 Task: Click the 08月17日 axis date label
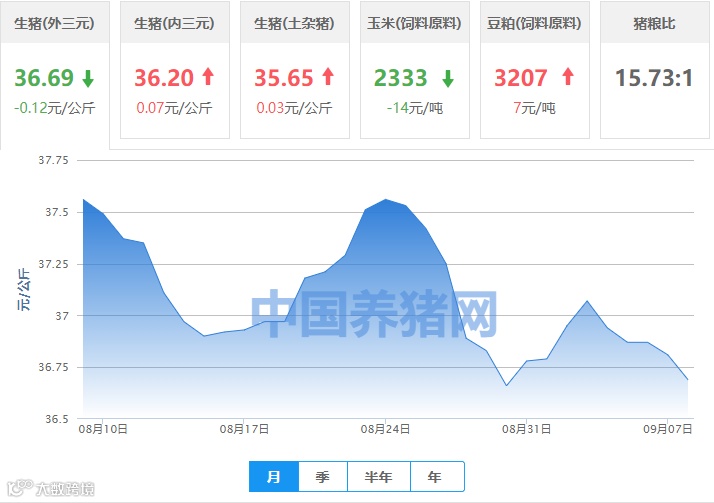[244, 429]
